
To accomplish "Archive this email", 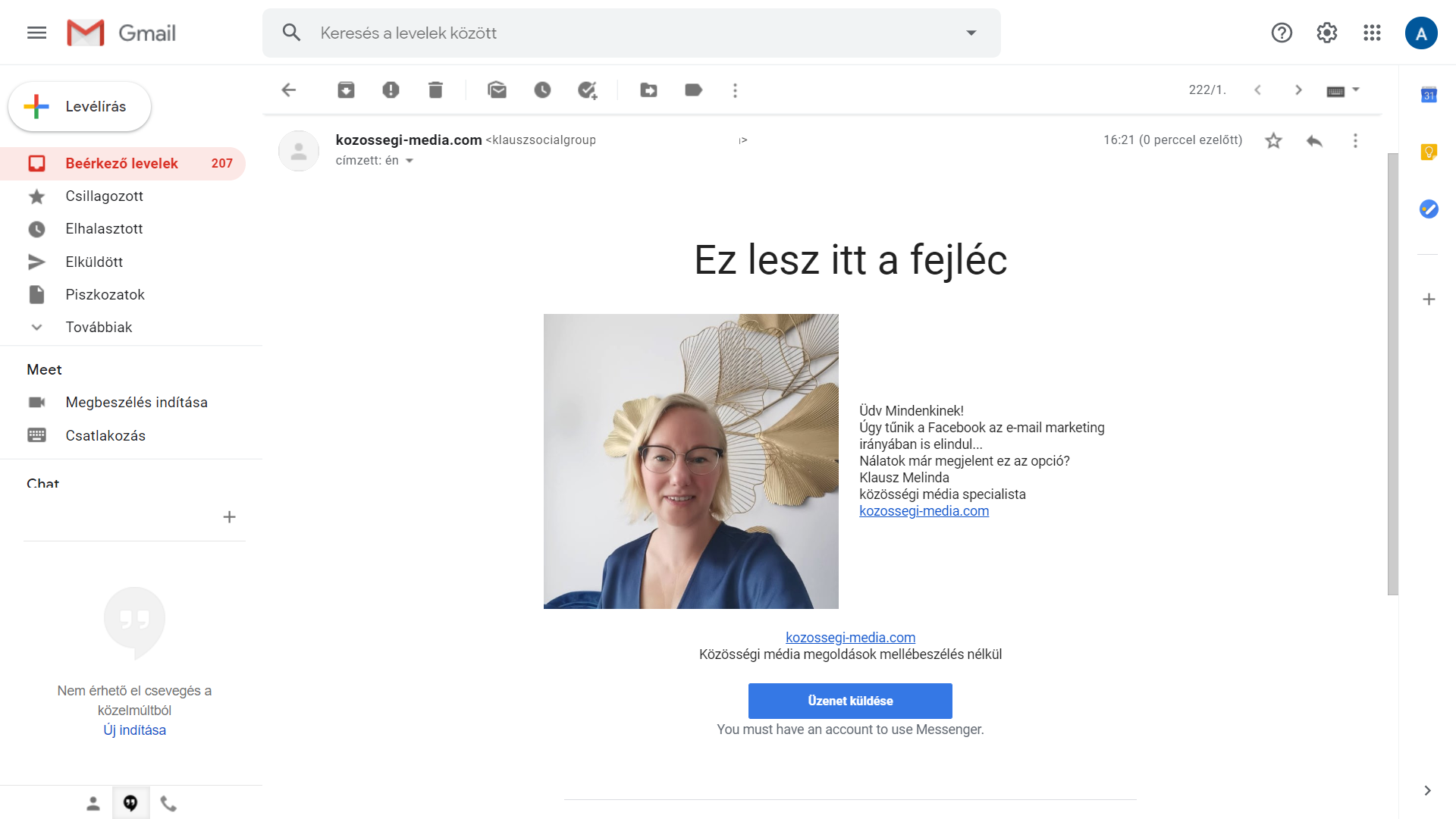I will pyautogui.click(x=346, y=90).
